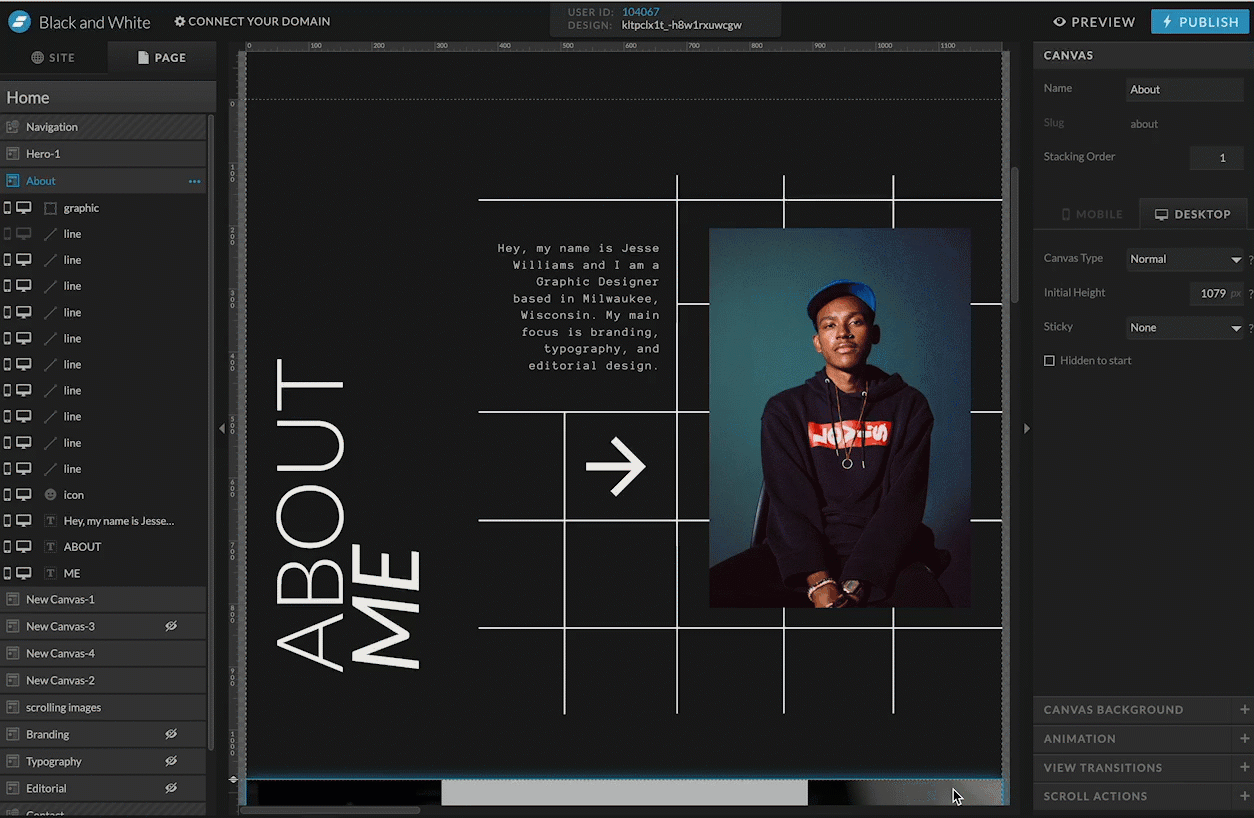Open the Canvas Type dropdown
The image size is (1254, 818).
1184,259
